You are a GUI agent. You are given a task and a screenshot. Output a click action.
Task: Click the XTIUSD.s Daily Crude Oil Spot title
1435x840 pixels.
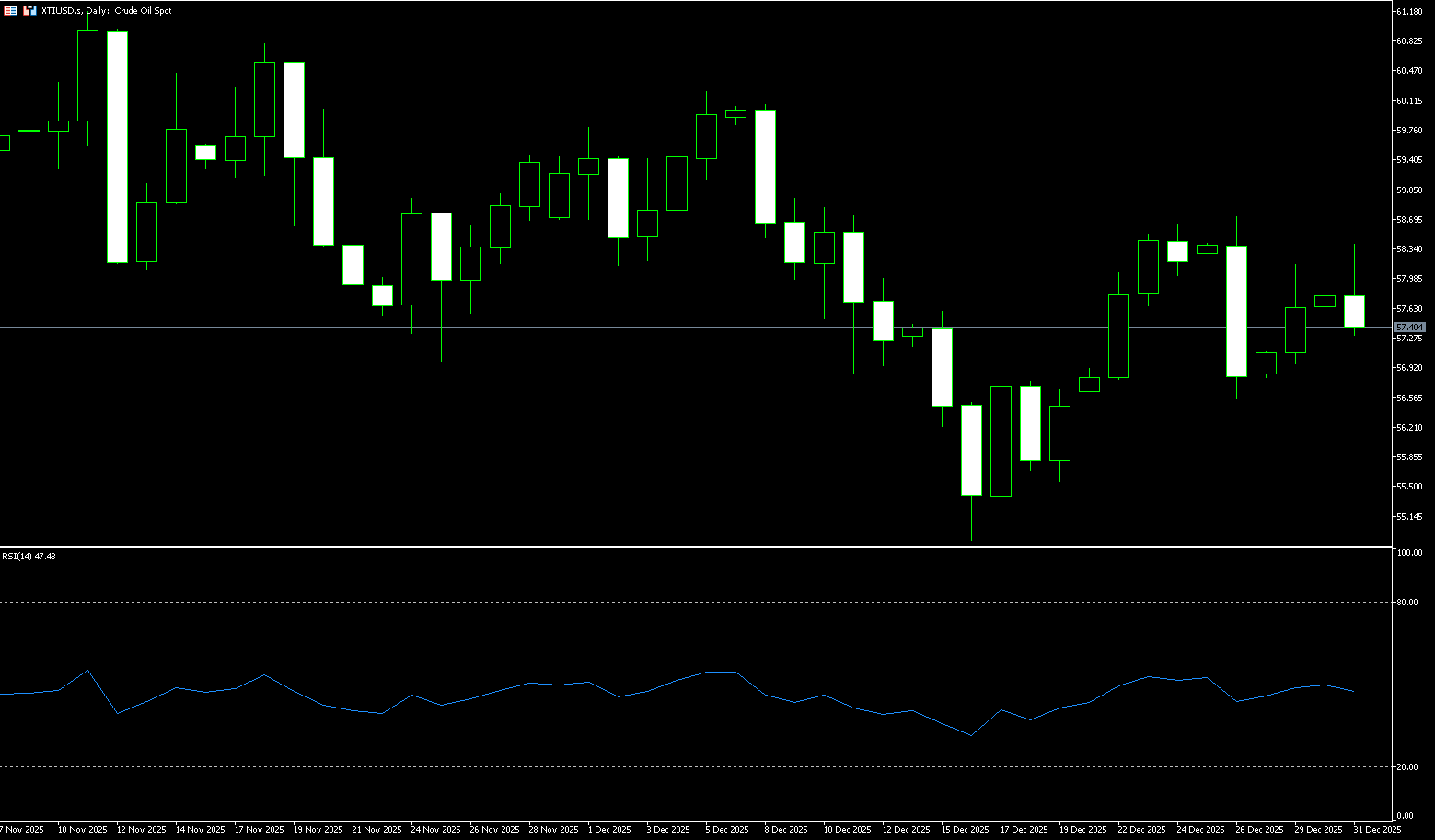107,11
